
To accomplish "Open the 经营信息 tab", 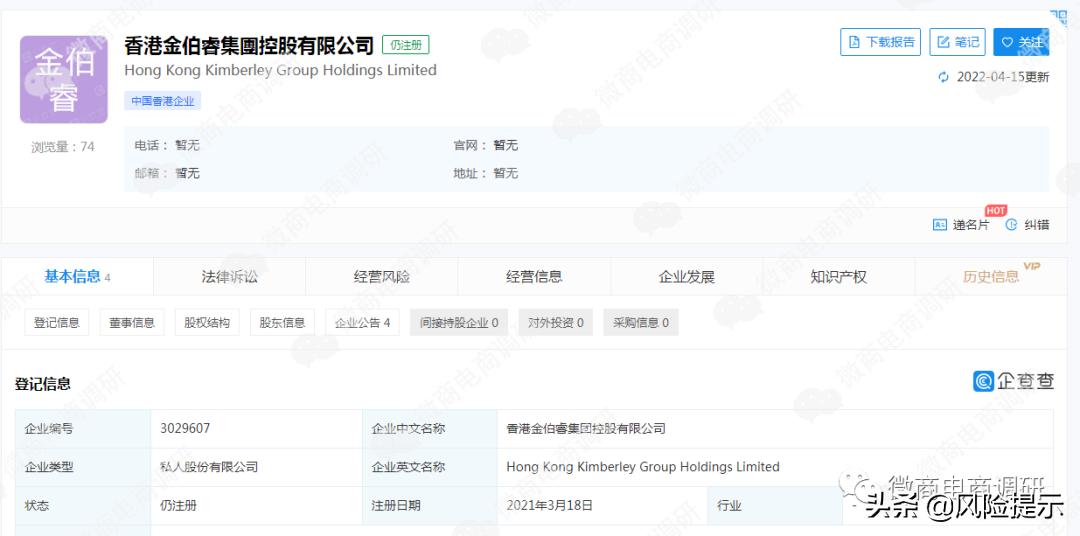I will (x=534, y=277).
